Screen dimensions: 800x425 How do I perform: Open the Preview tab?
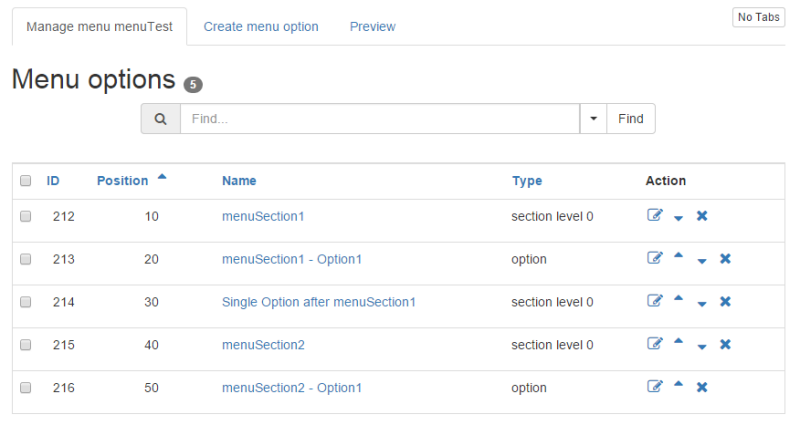coord(372,27)
